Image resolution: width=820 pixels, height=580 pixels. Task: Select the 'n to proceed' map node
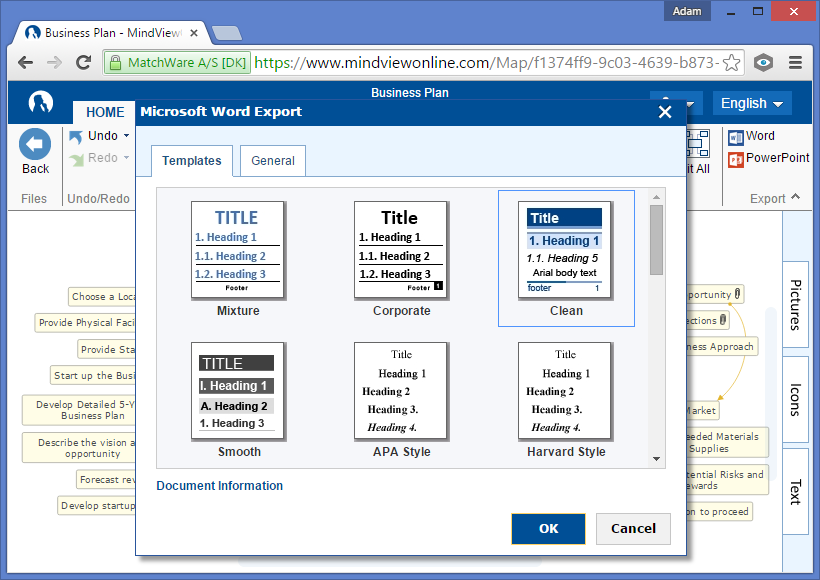click(x=719, y=511)
